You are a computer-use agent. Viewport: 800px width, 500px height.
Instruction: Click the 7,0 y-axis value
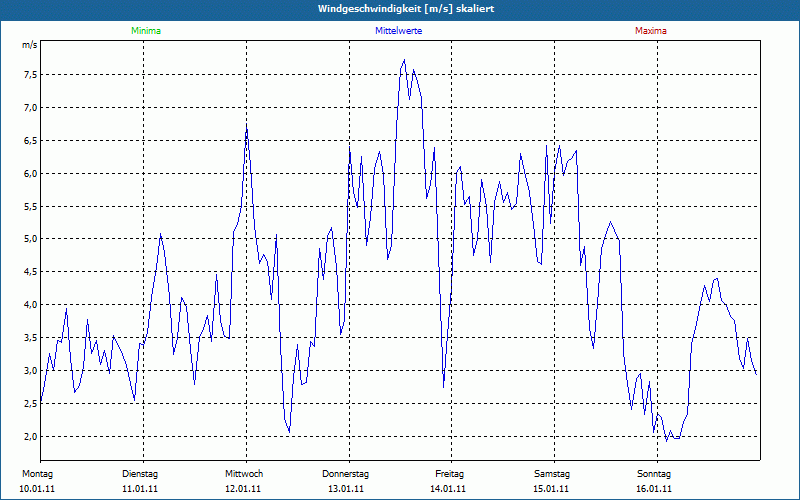point(30,108)
